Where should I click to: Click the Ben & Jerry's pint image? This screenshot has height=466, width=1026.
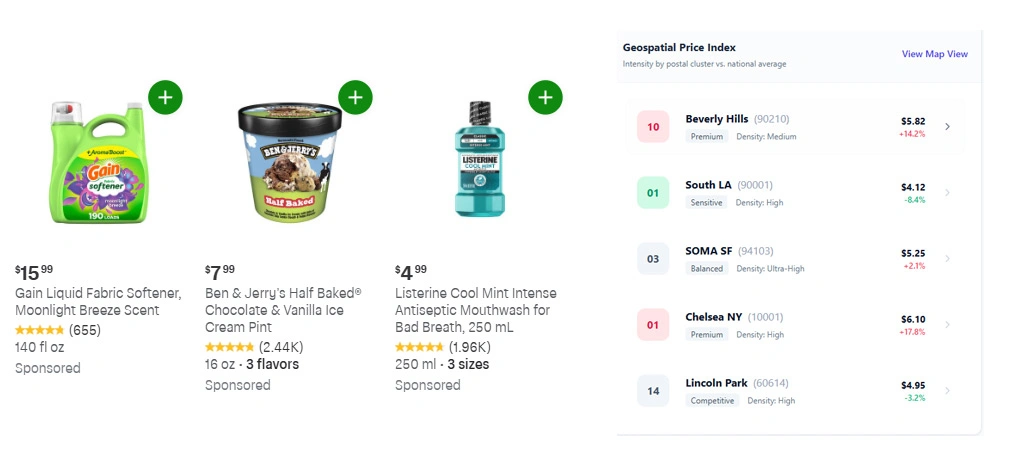point(290,160)
